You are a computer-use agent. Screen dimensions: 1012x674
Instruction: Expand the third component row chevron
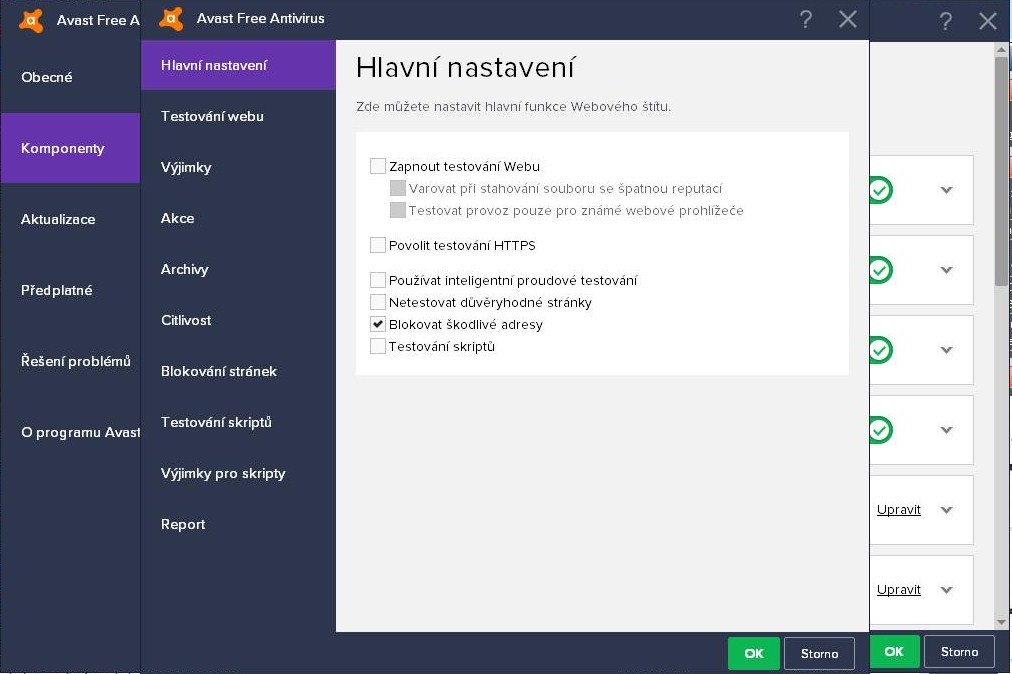pyautogui.click(x=947, y=350)
